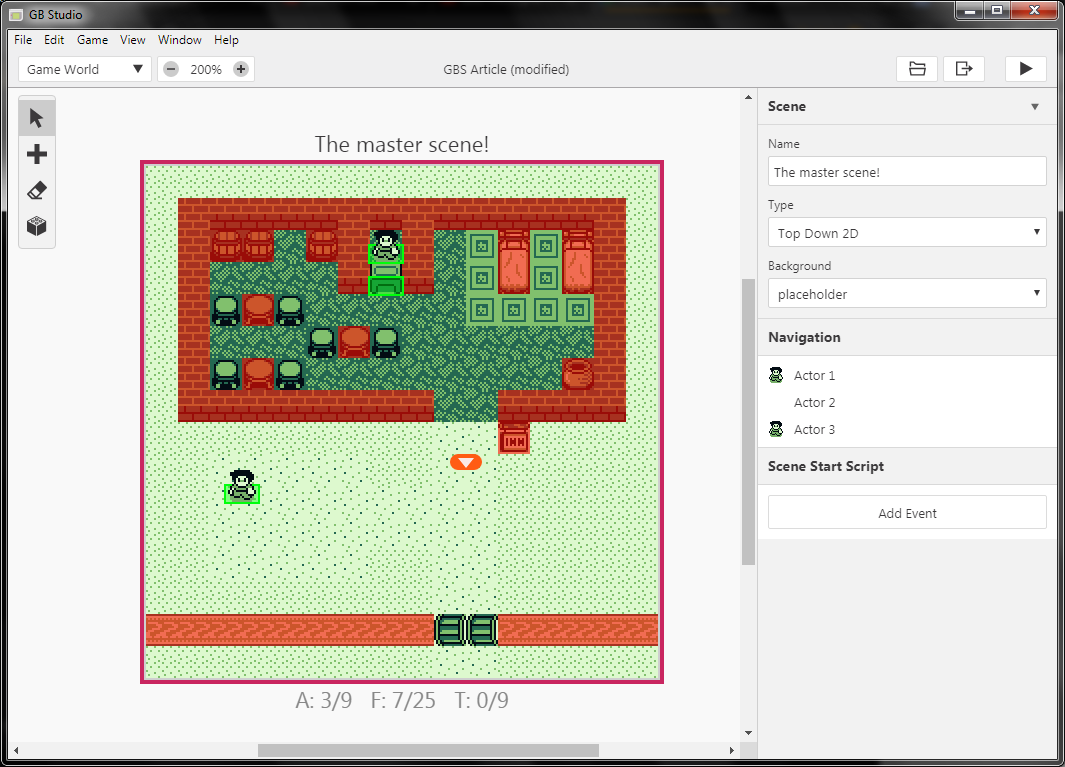This screenshot has height=767, width=1065.
Task: Click the F: 7/25 frame count
Action: [x=403, y=700]
